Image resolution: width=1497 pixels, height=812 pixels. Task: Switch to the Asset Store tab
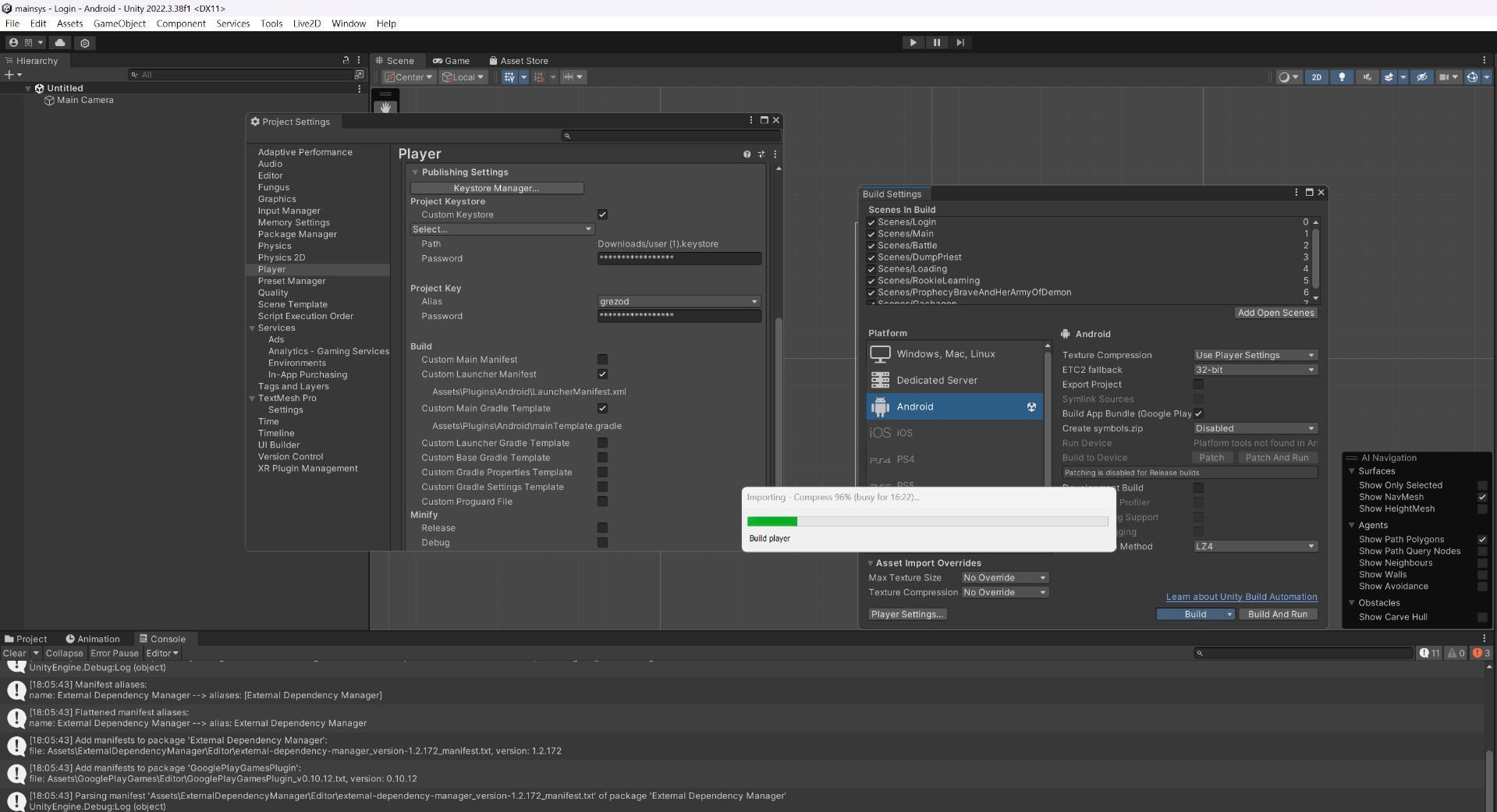(519, 61)
